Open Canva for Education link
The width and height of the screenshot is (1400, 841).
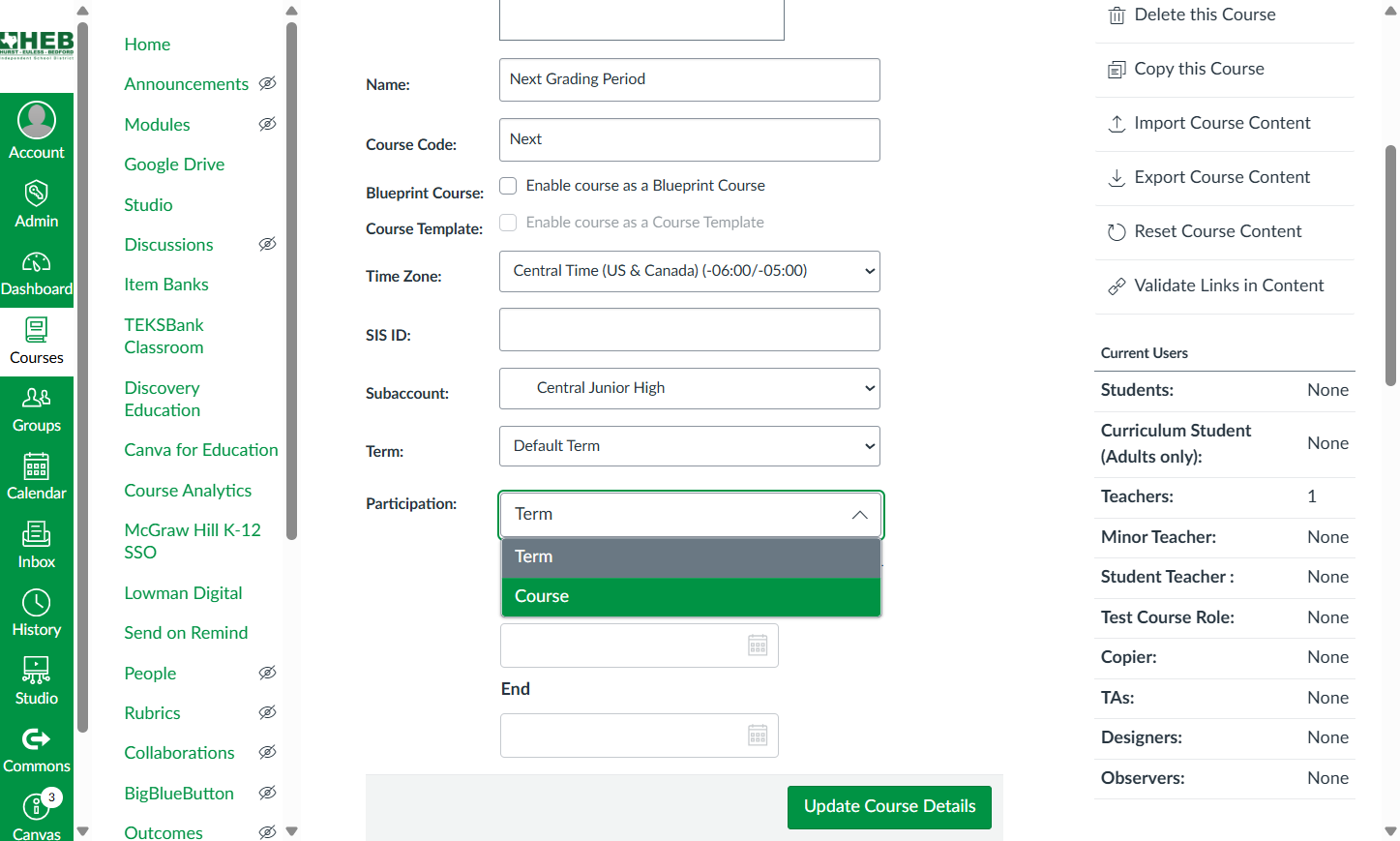pyautogui.click(x=201, y=450)
